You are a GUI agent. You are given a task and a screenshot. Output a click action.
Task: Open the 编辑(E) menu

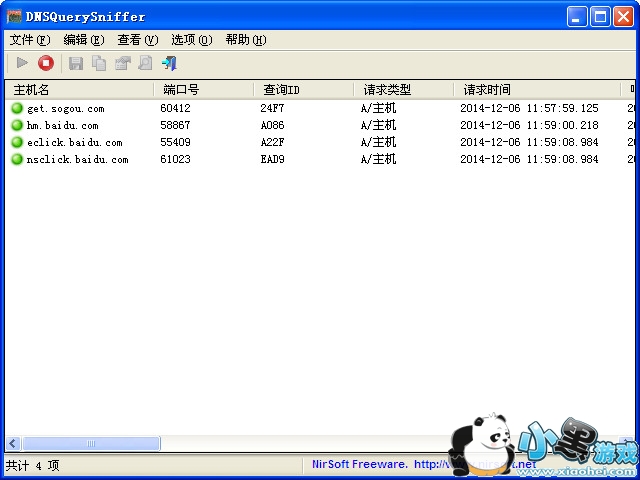[83, 40]
